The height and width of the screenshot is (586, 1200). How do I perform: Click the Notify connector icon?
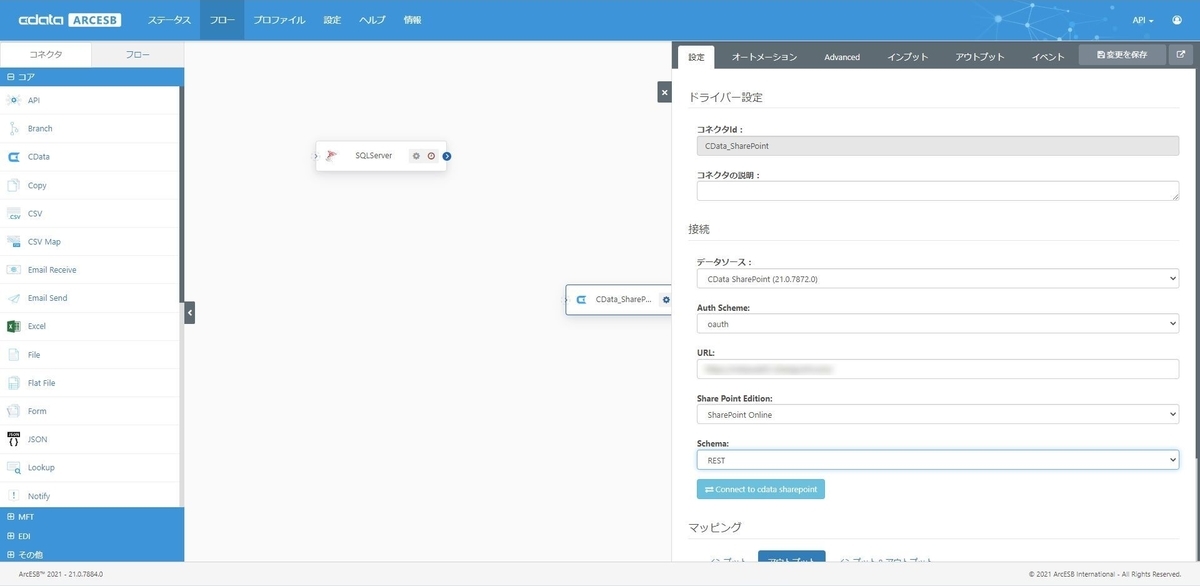point(14,496)
